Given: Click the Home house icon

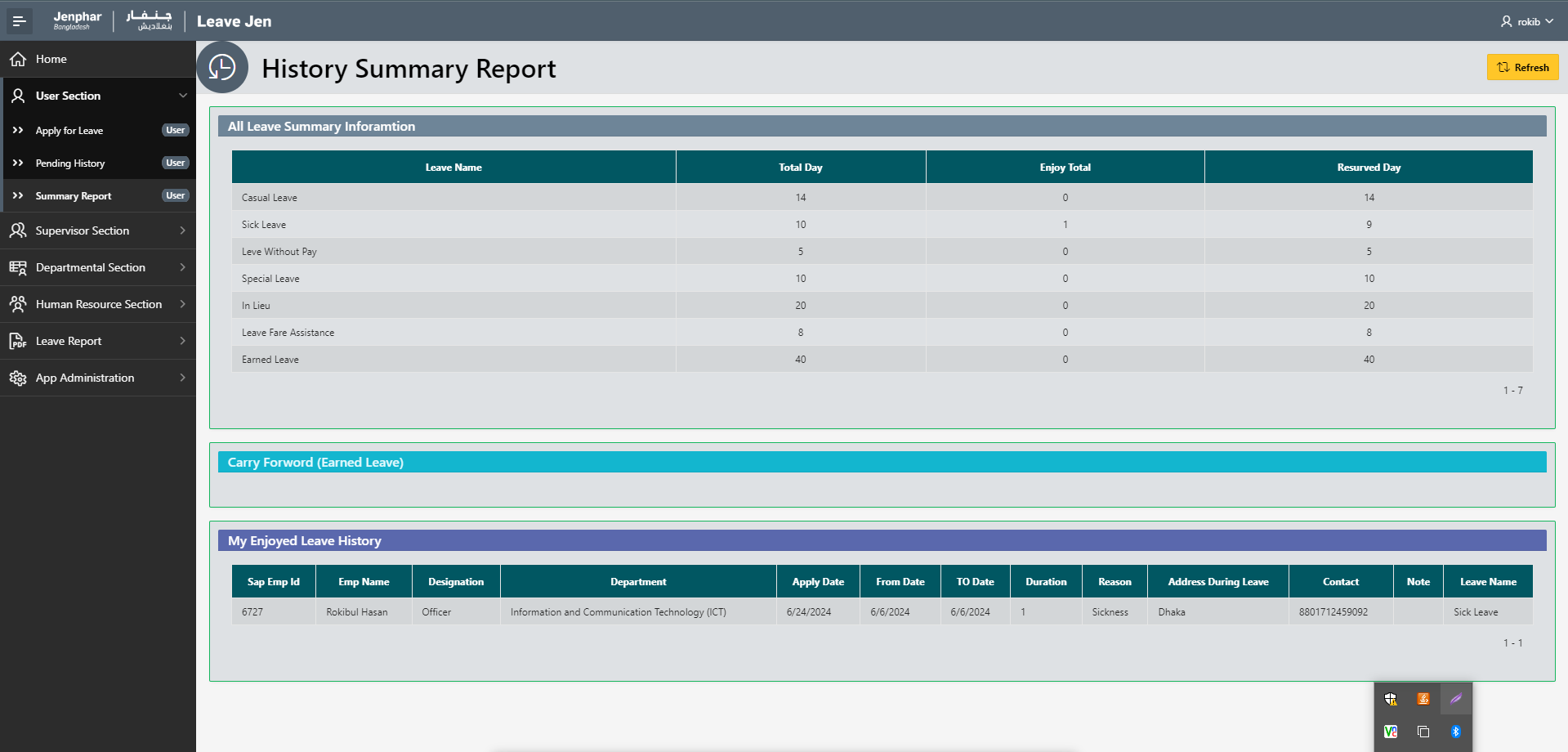Looking at the screenshot, I should tap(18, 59).
